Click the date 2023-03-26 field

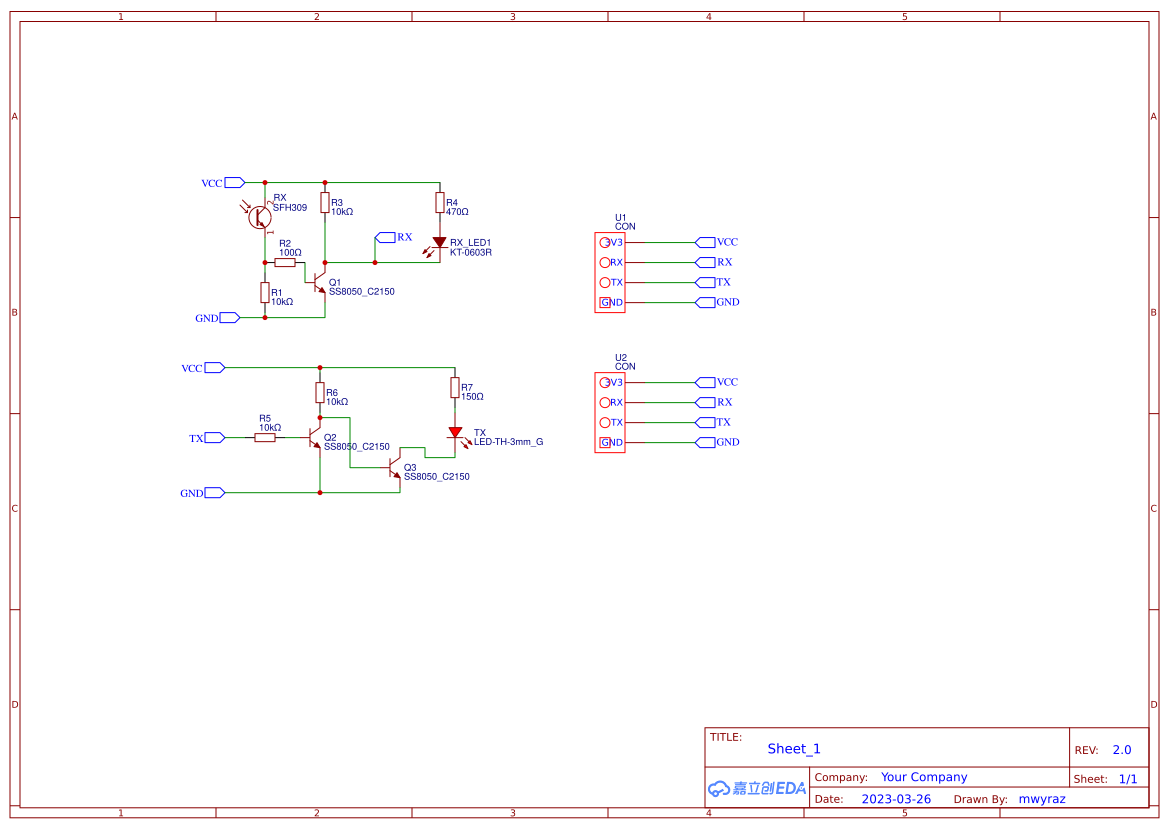(x=896, y=799)
